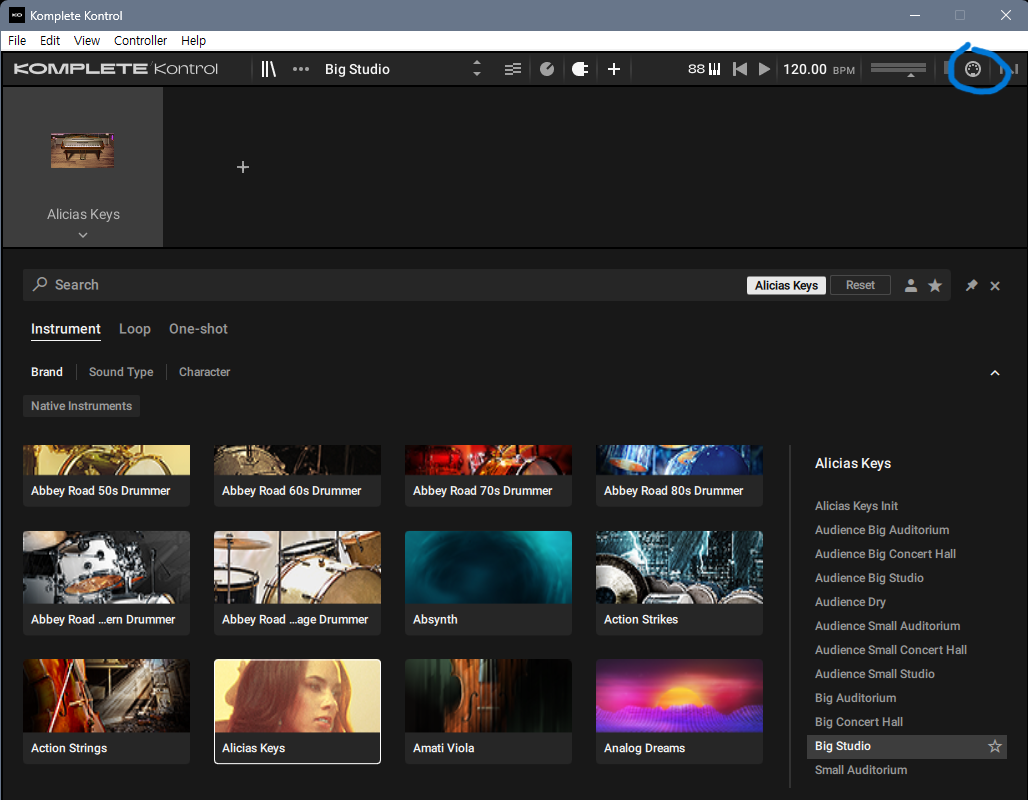Screen dimensions: 1028x800
Task: Collapse the brand filter section chevron
Action: pos(995,372)
